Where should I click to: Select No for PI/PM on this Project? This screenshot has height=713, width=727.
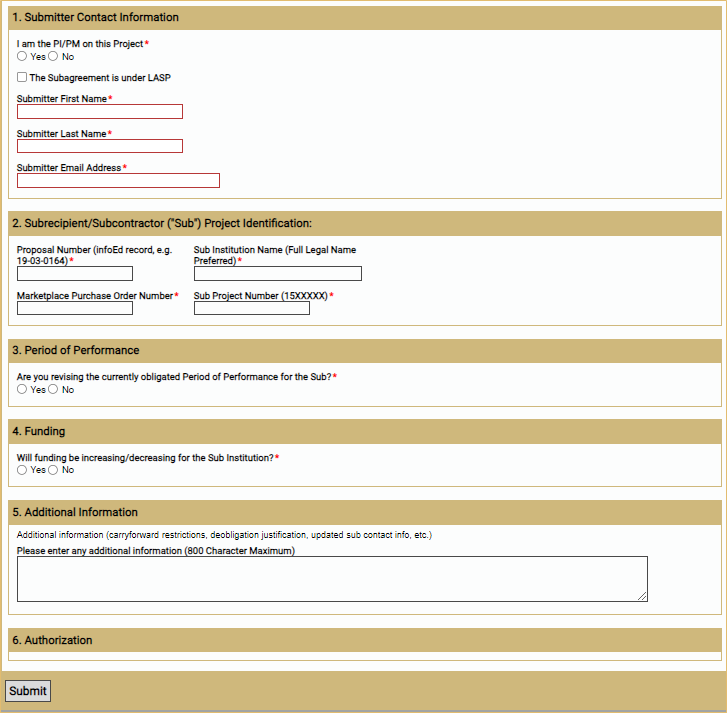pyautogui.click(x=54, y=57)
